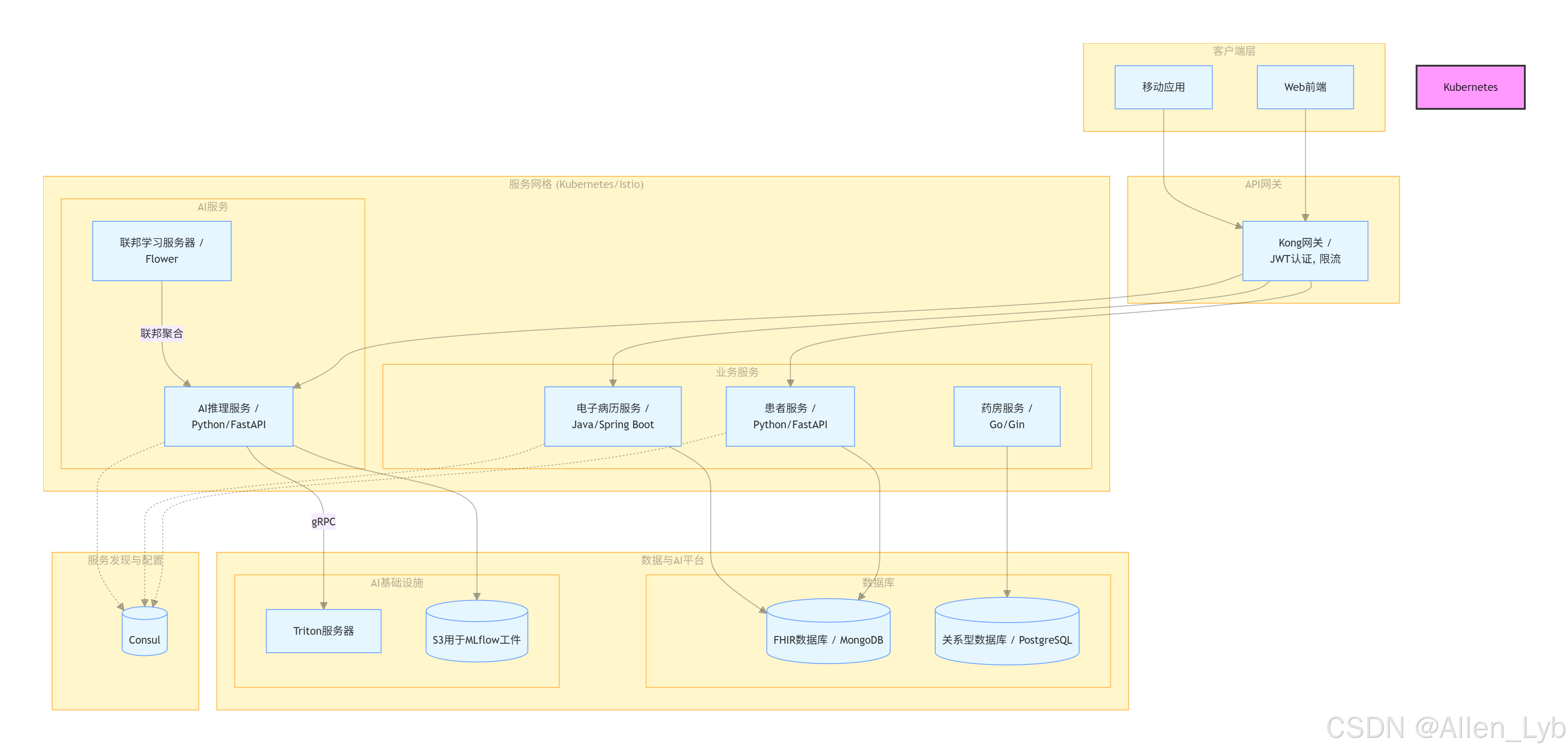Click the gRPC edge label
The image size is (1568, 753).
click(x=323, y=521)
